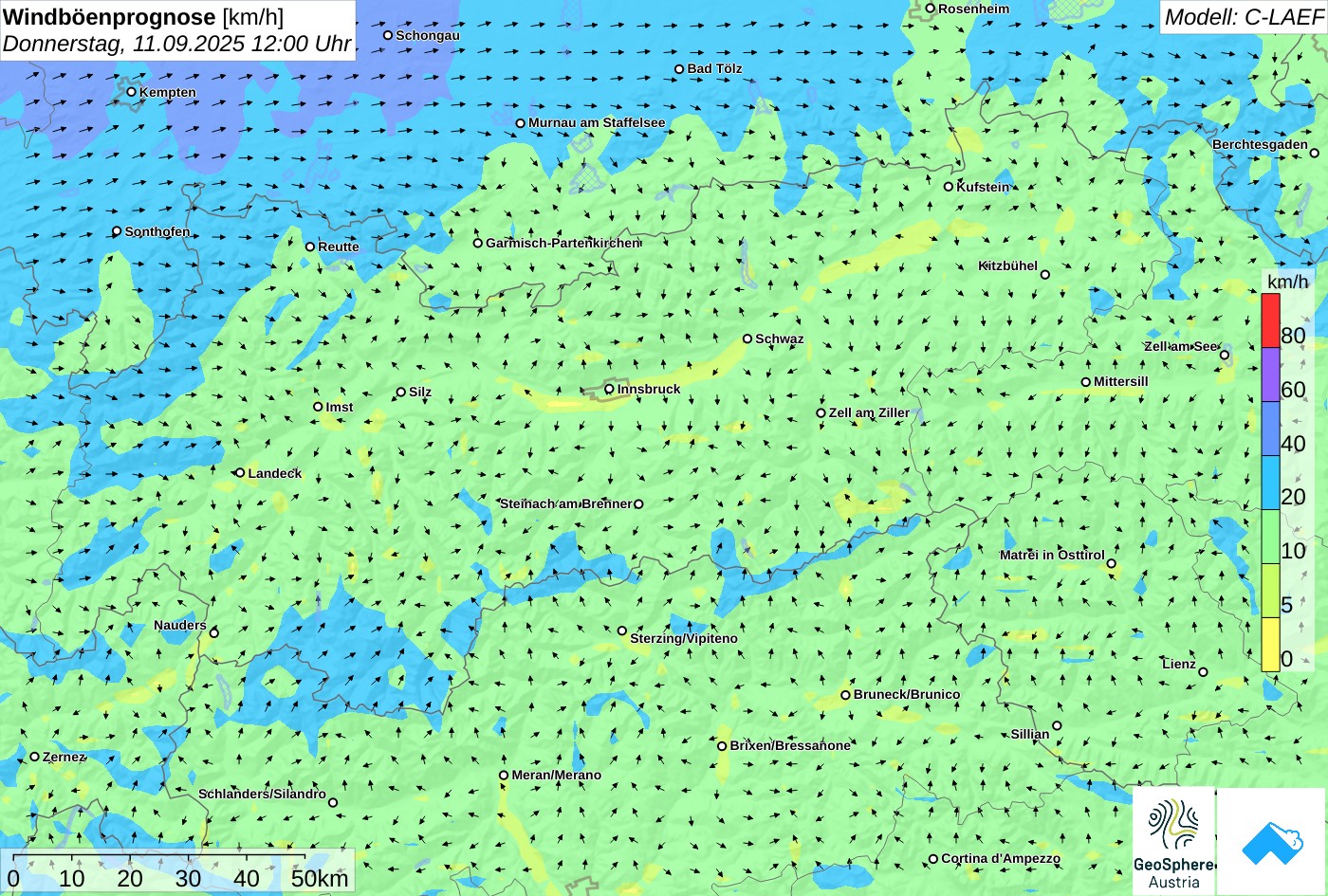Click the Zell am Ziller label
The height and width of the screenshot is (896, 1328).
coord(869,412)
